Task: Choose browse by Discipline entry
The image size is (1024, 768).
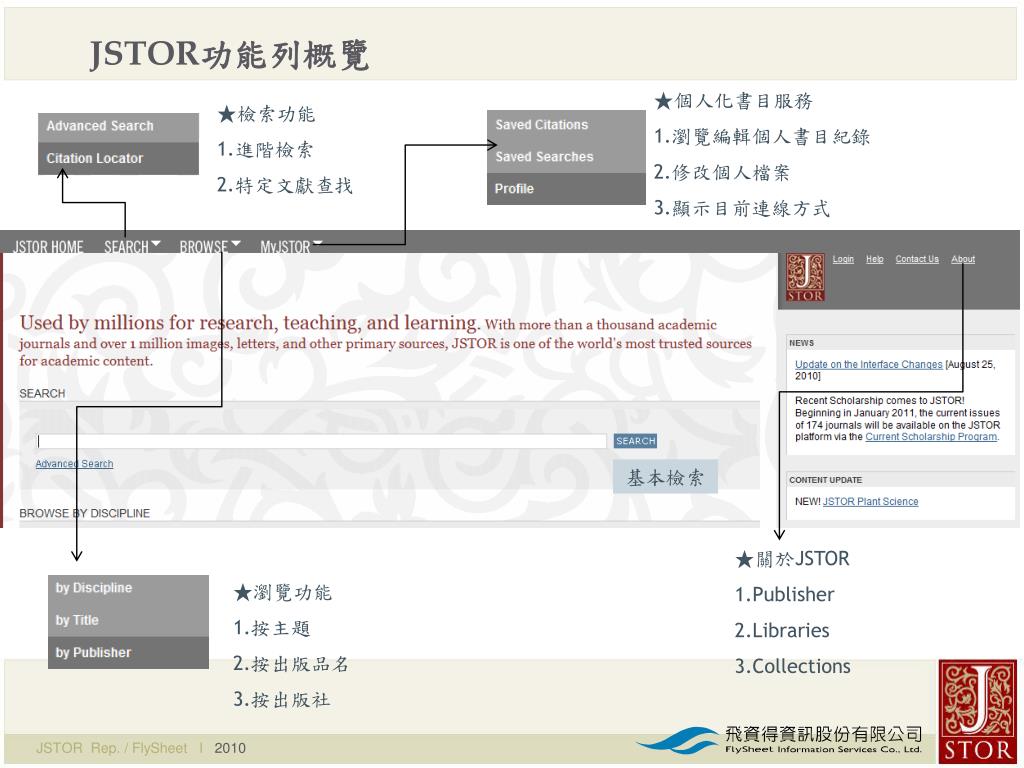Action: point(128,588)
